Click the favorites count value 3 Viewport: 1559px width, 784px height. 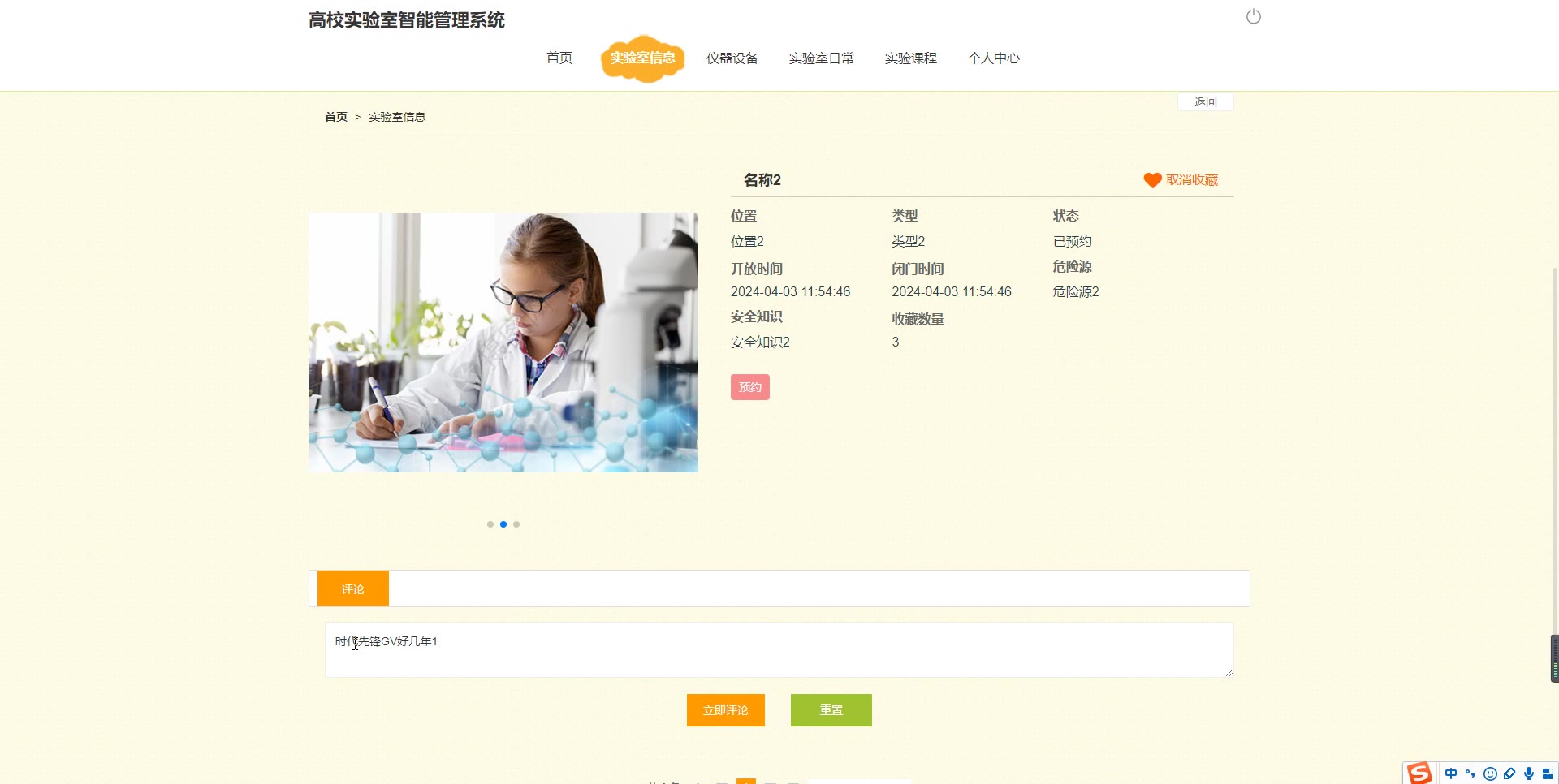coord(896,342)
